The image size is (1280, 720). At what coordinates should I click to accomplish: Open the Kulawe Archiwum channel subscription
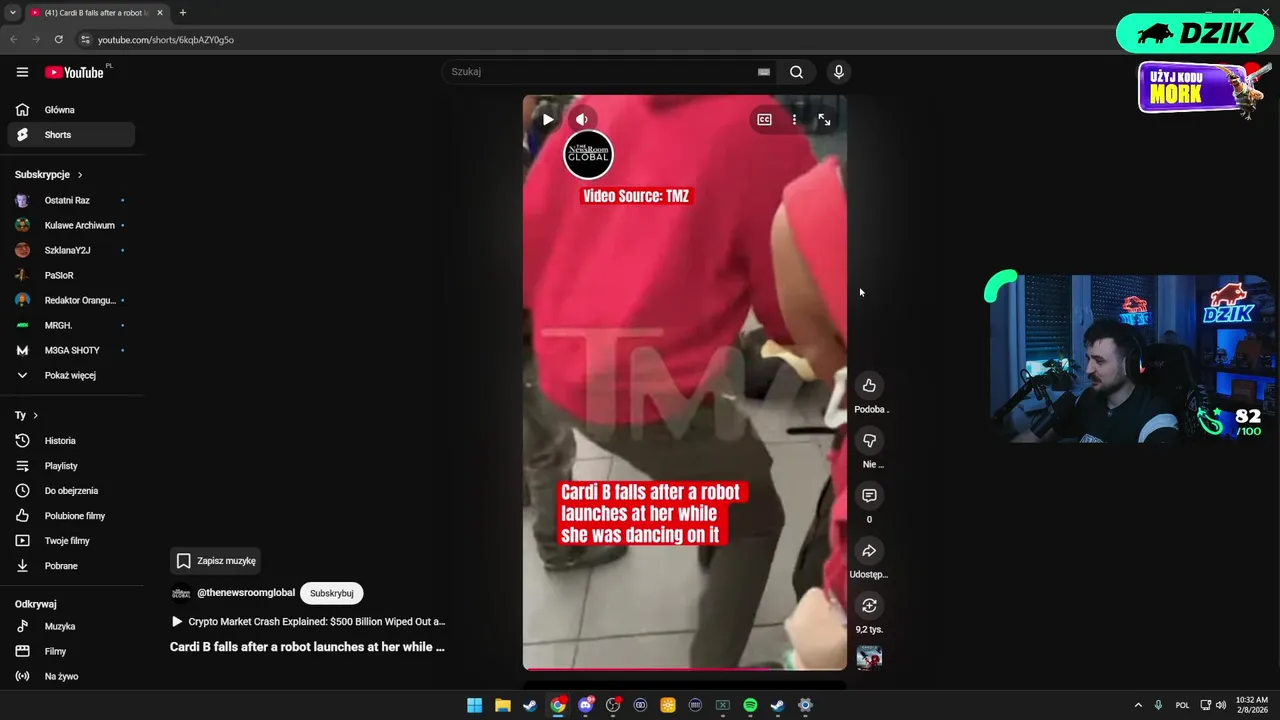pos(71,225)
